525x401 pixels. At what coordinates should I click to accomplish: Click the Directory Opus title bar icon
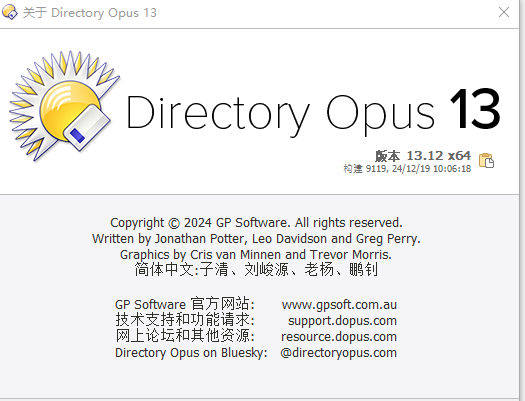[10, 13]
